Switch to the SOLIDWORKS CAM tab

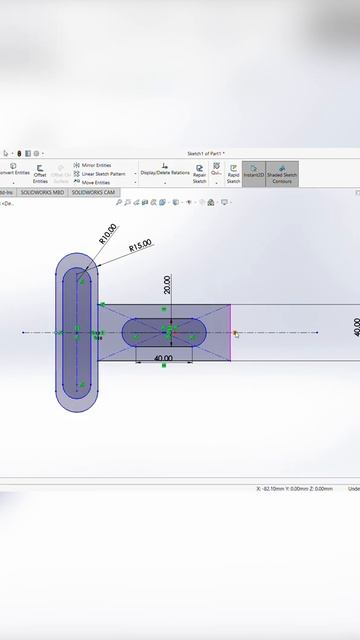(x=93, y=192)
